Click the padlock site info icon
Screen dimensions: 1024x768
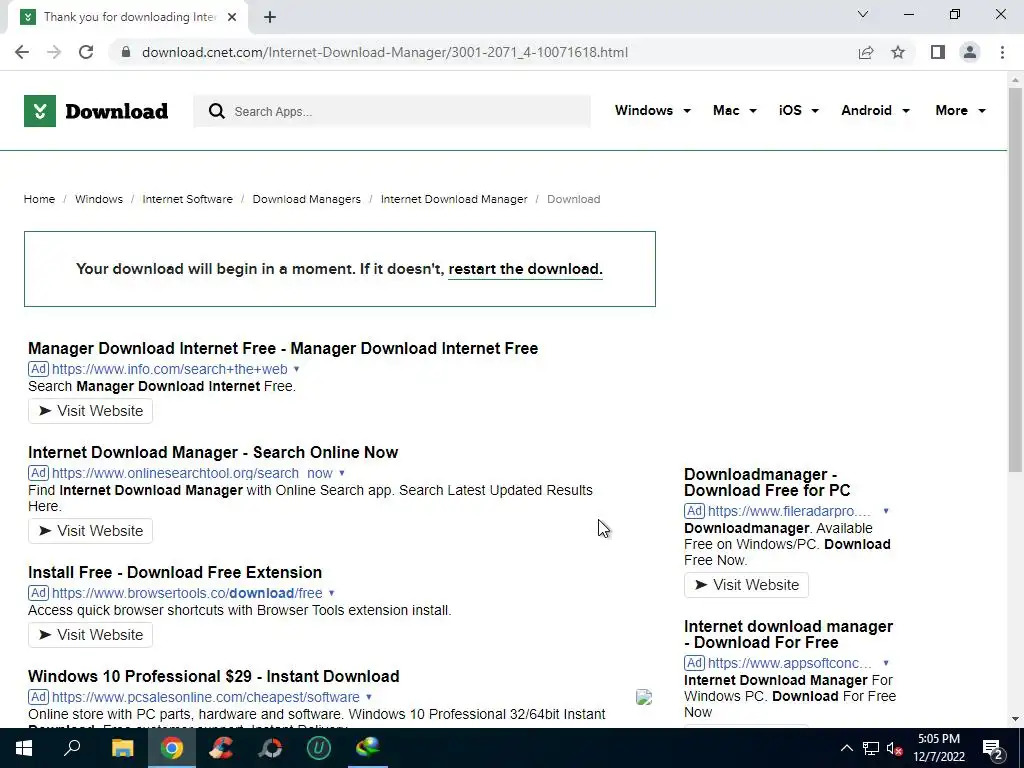(126, 52)
